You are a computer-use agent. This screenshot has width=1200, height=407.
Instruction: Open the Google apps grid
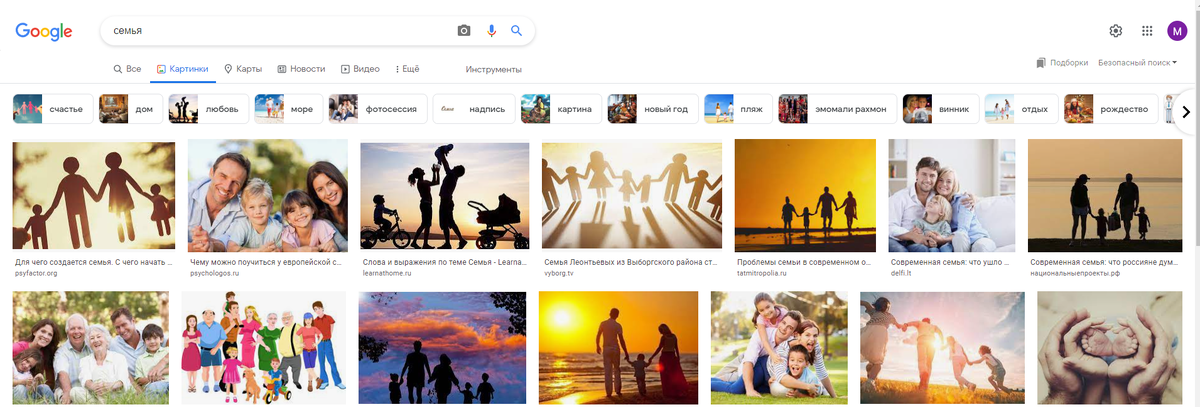(x=1147, y=31)
